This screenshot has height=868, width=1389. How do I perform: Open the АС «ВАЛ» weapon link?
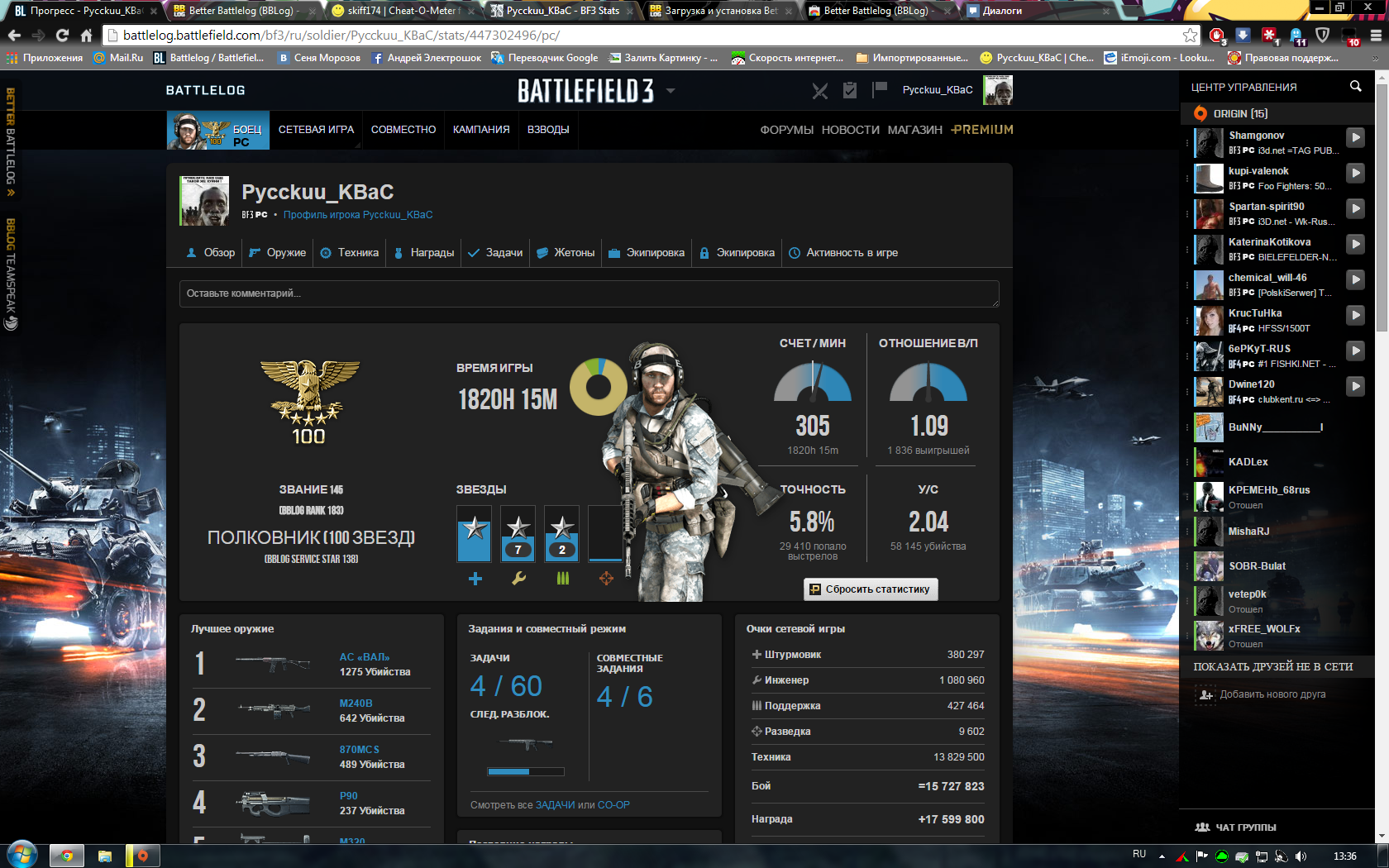(x=365, y=657)
